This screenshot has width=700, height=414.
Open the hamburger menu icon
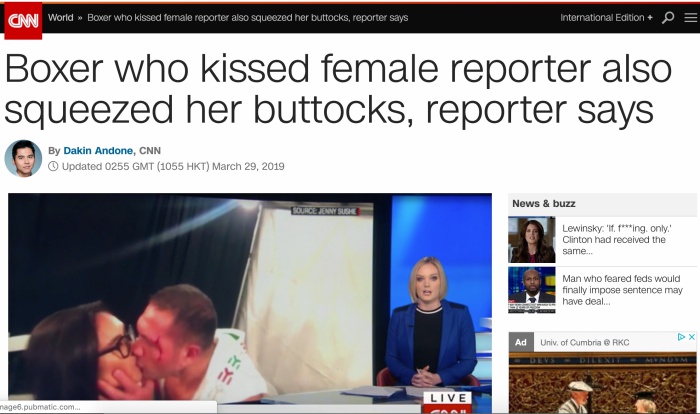[x=691, y=18]
